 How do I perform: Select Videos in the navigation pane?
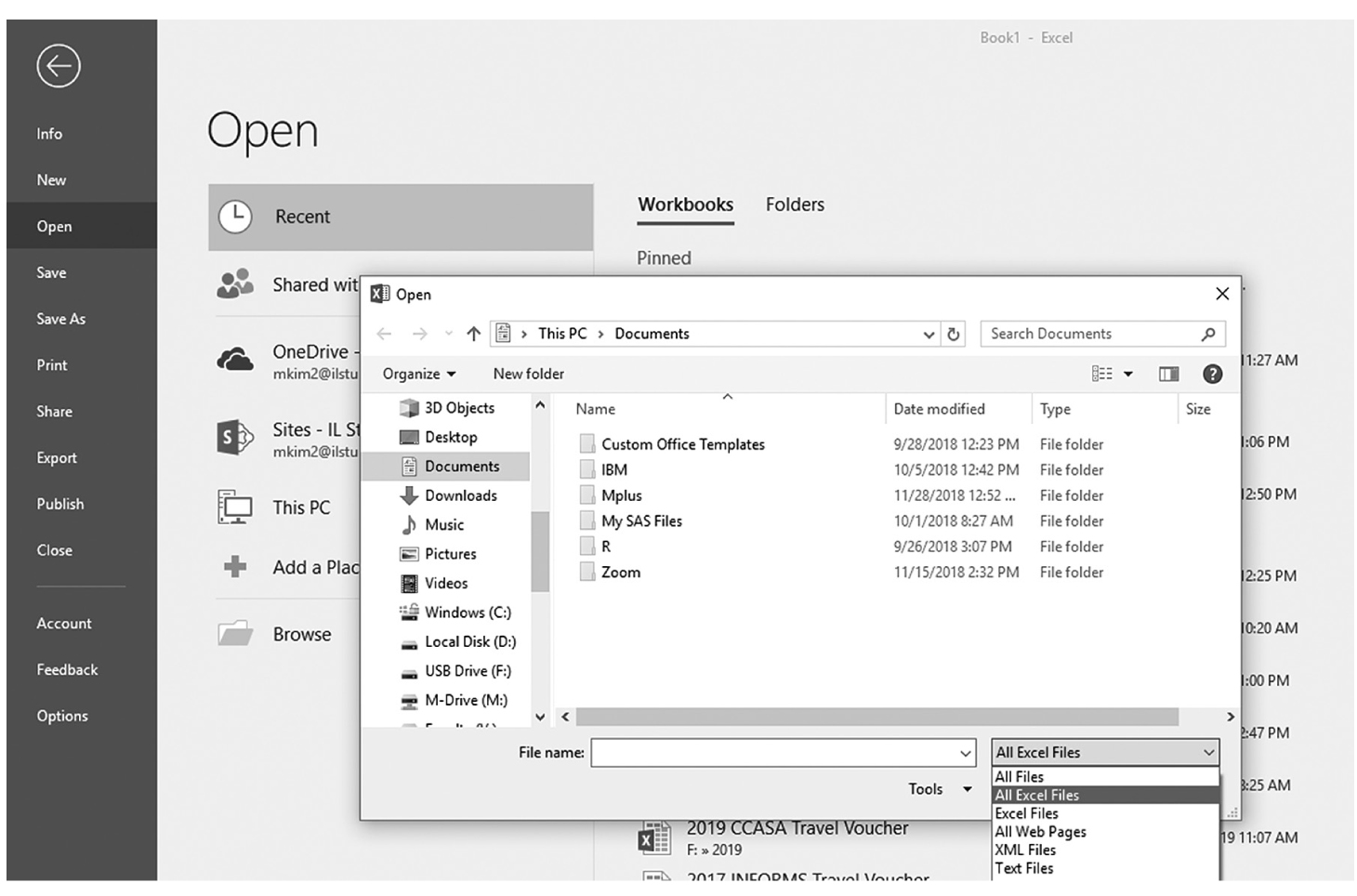[448, 583]
